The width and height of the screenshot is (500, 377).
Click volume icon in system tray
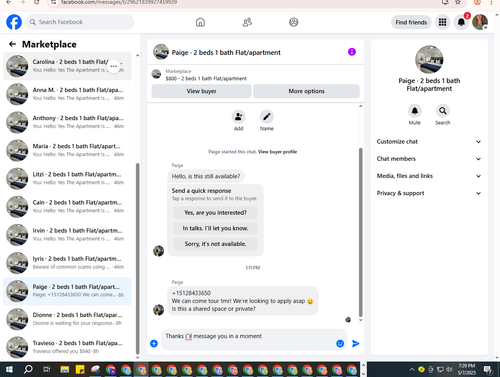pos(449,369)
